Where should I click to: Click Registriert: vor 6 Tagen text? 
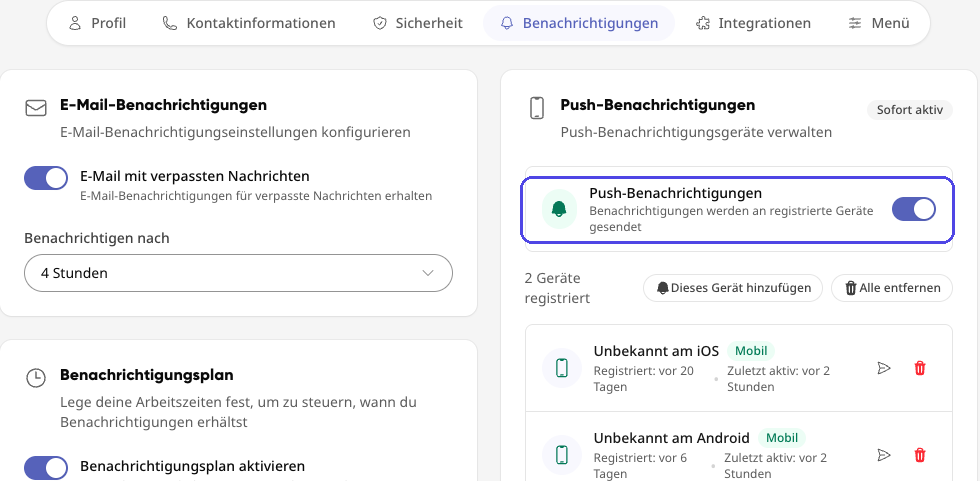click(x=641, y=466)
